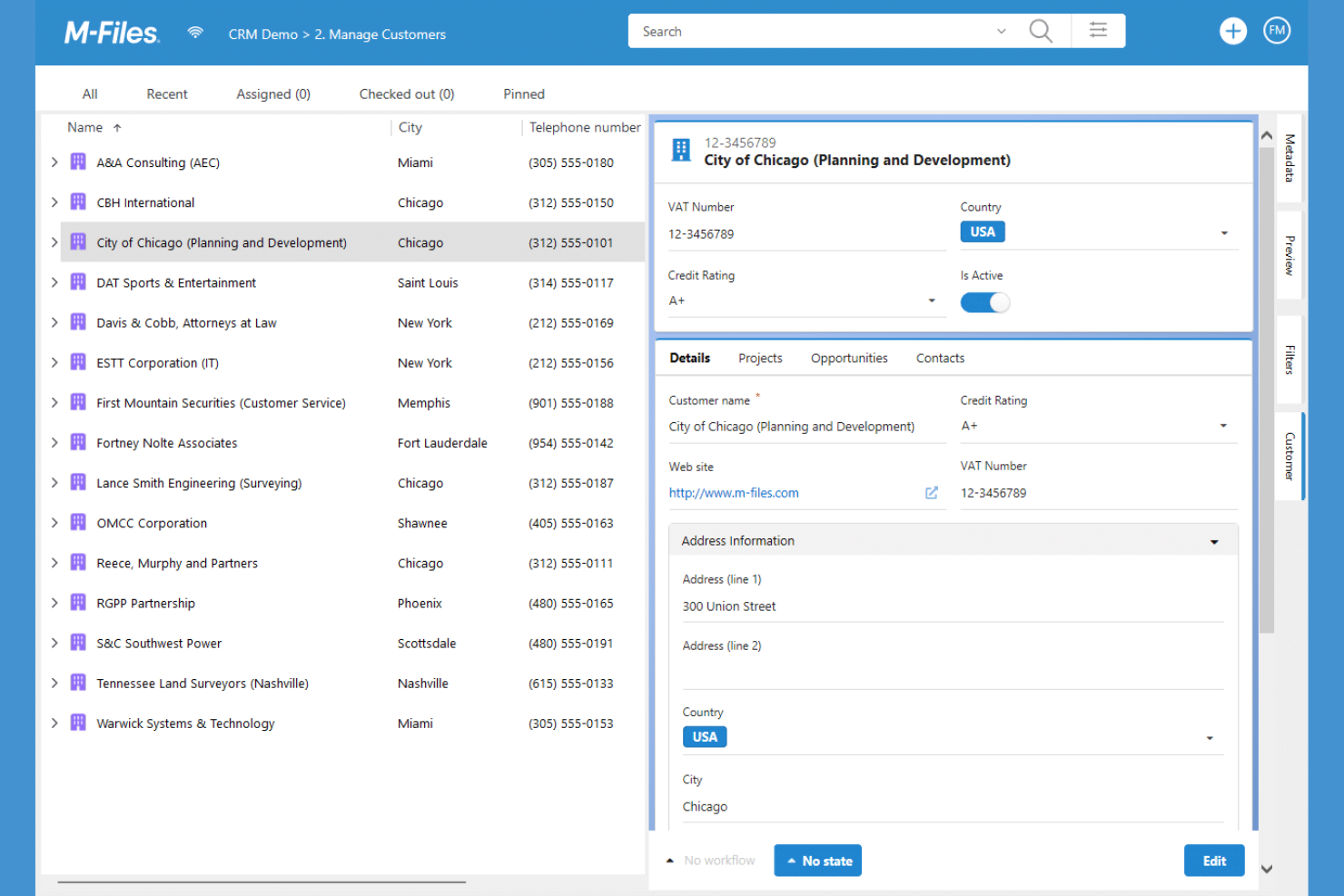Click the create new object plus icon
Image resolution: width=1344 pixels, height=896 pixels.
tap(1233, 30)
